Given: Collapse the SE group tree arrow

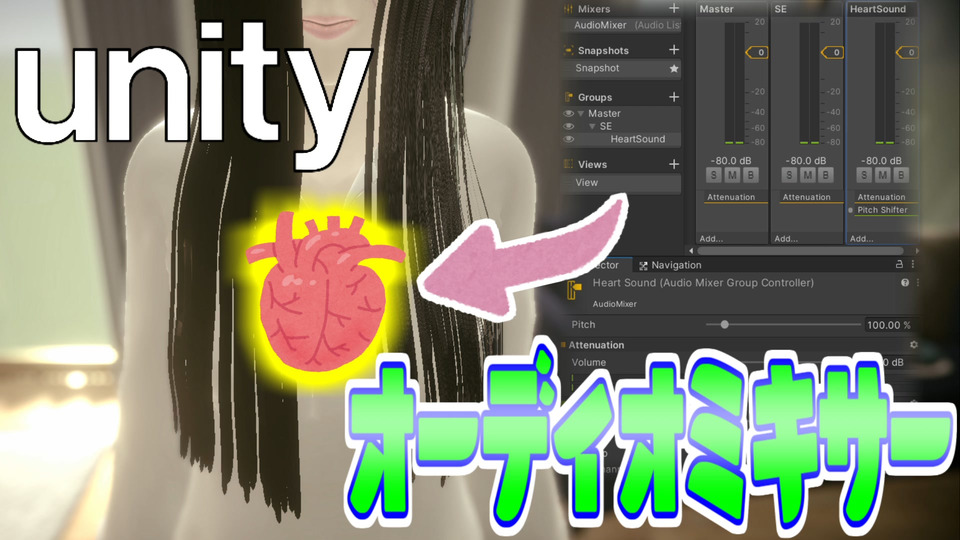Looking at the screenshot, I should (x=592, y=126).
